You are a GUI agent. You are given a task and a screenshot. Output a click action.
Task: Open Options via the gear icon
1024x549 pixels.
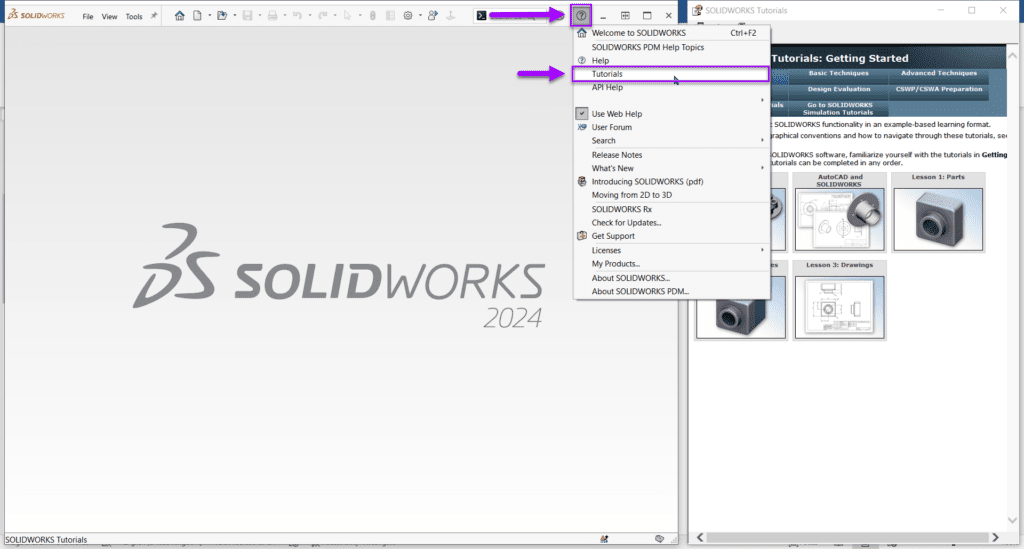click(408, 16)
